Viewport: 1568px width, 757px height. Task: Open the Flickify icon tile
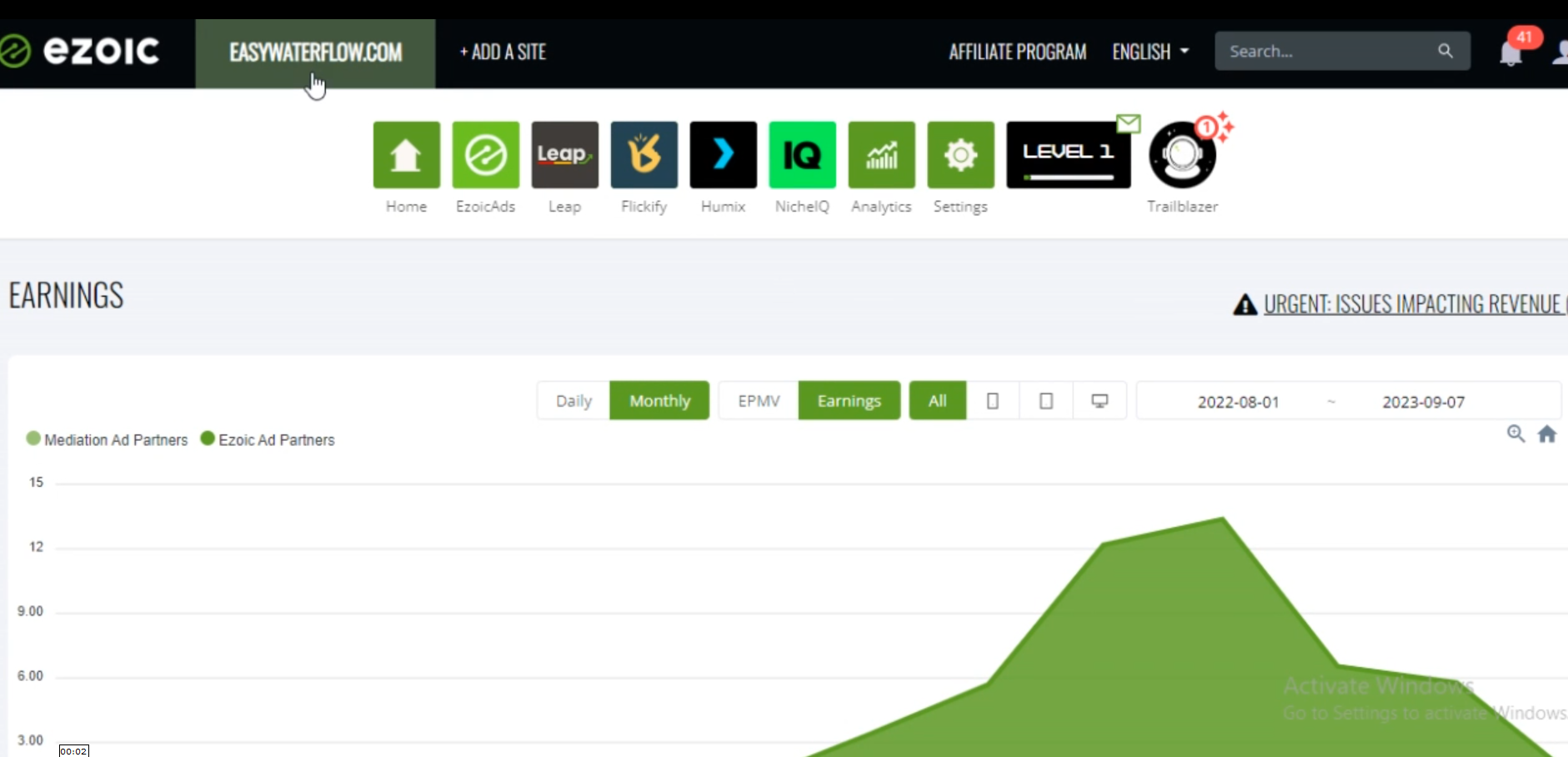[644, 155]
